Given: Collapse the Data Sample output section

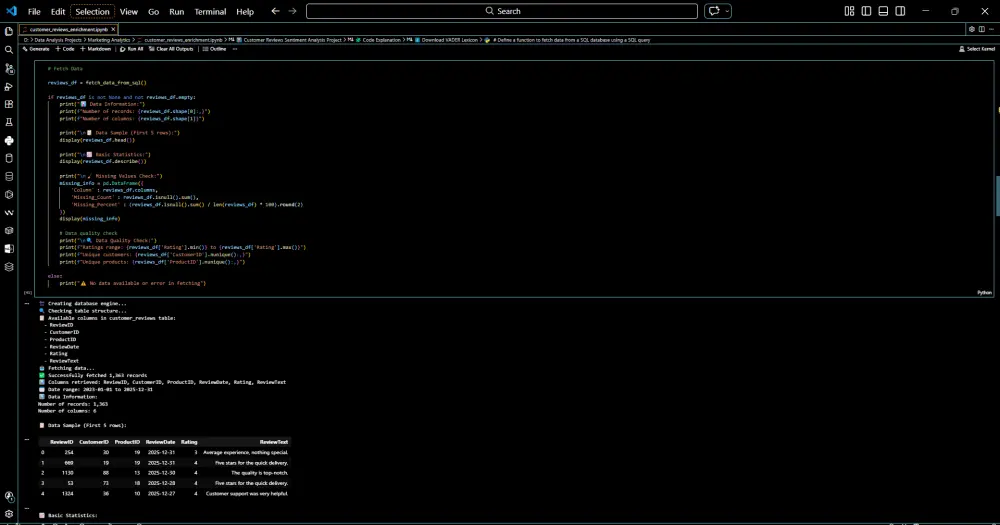Looking at the screenshot, I should click(28, 439).
